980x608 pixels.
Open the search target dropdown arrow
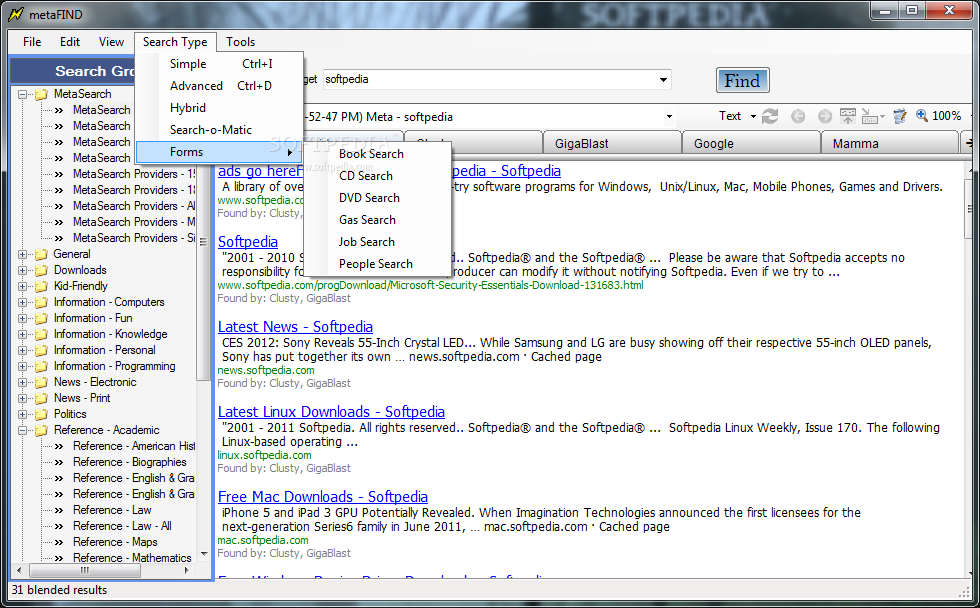click(663, 79)
